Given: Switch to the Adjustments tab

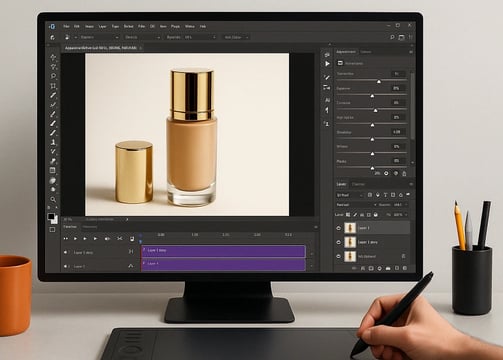Looking at the screenshot, I should coord(346,52).
